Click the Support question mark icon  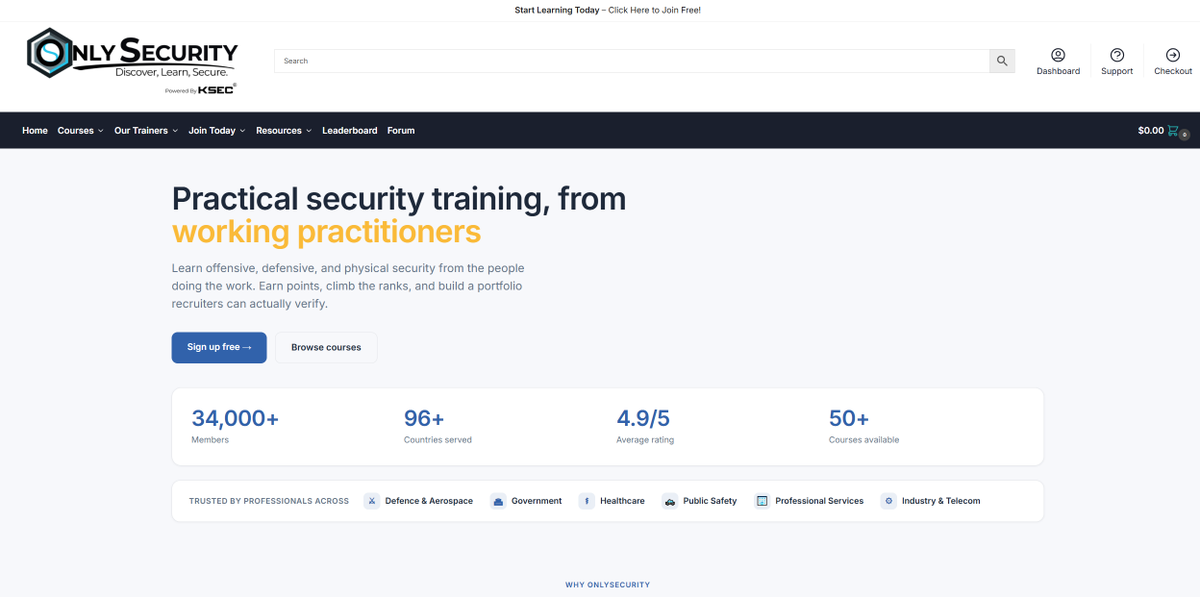click(x=1117, y=55)
